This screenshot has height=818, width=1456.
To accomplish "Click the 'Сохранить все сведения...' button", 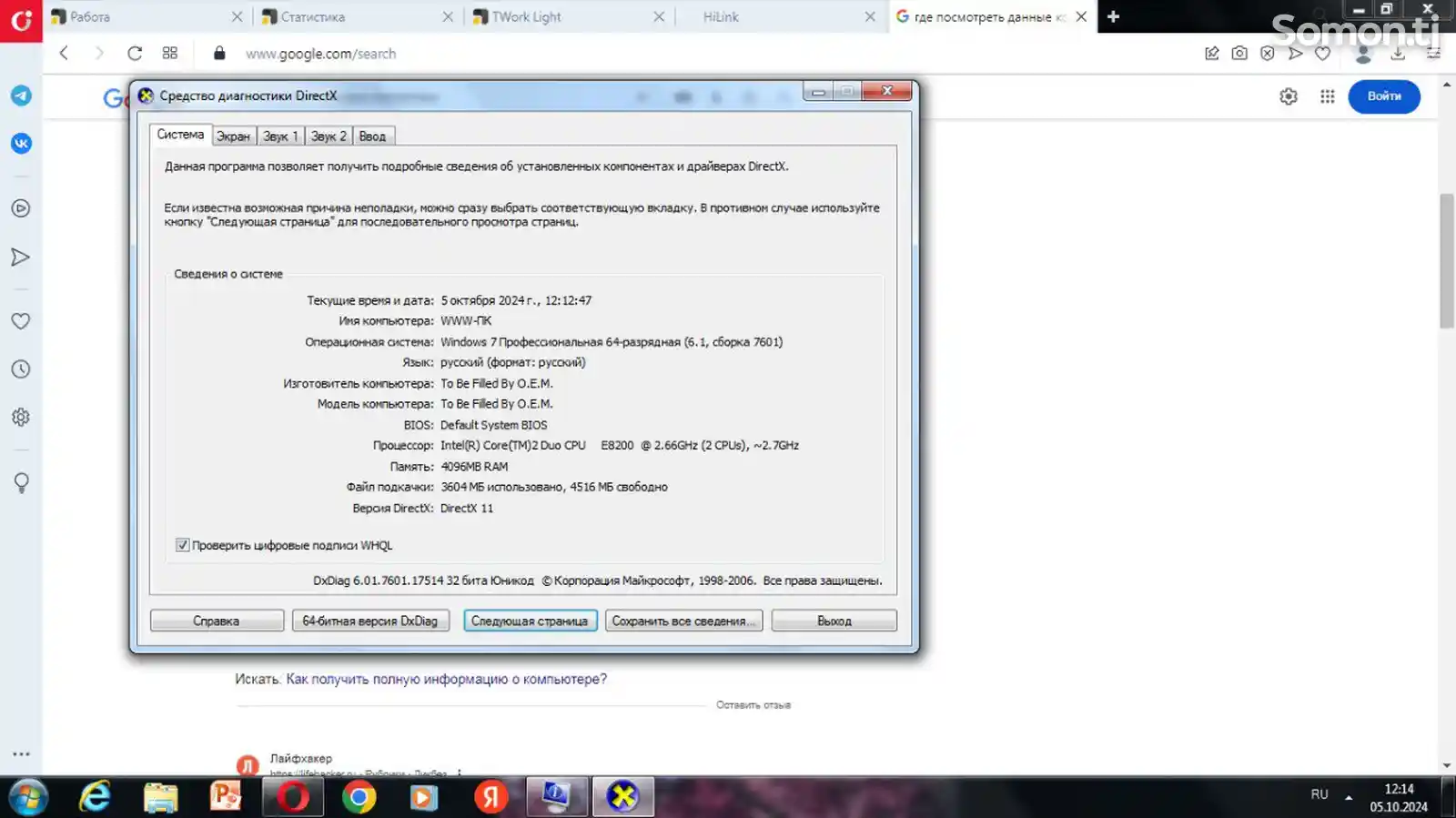I will pyautogui.click(x=684, y=621).
